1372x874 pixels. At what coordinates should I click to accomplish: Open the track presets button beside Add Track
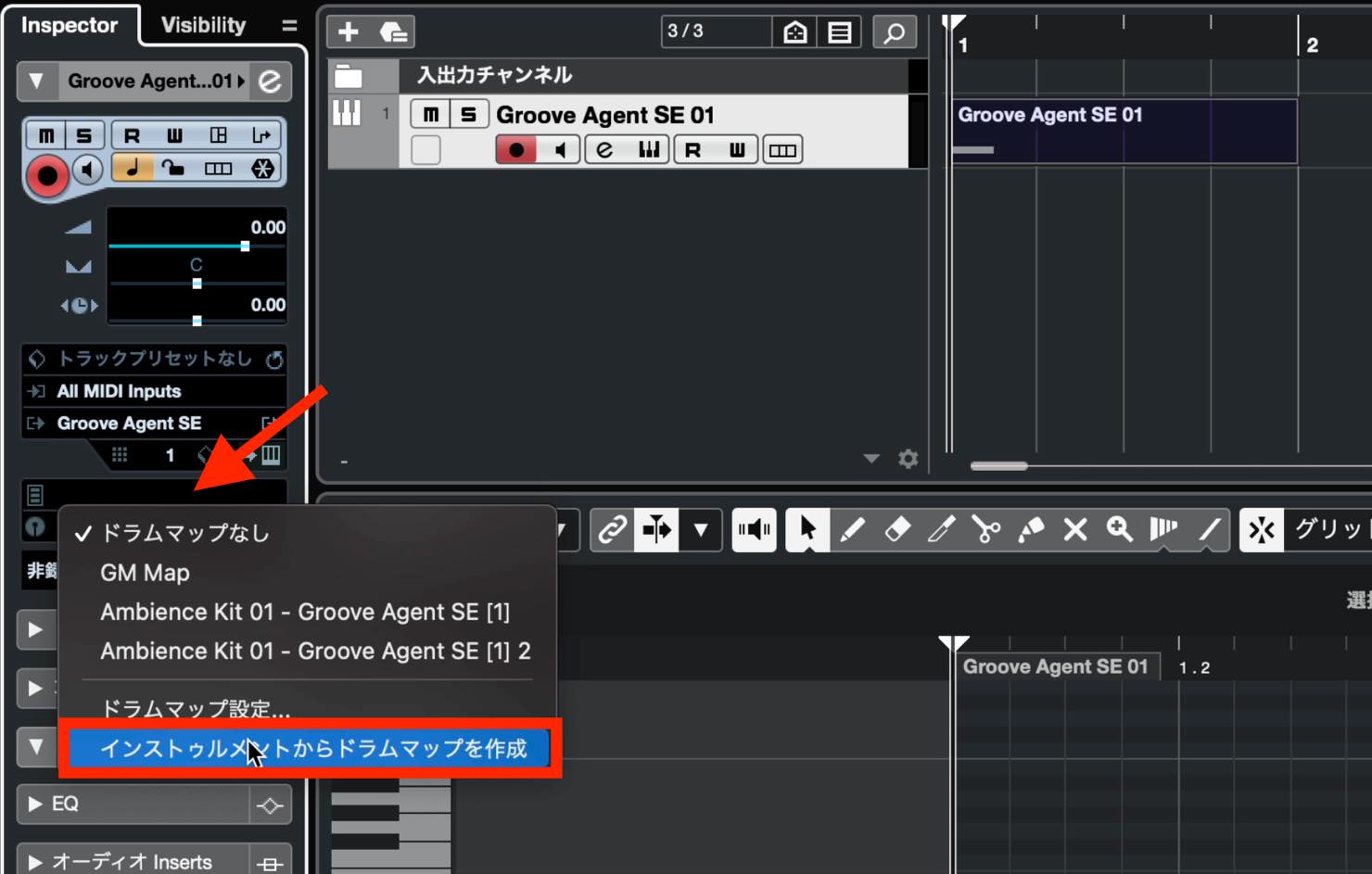point(394,32)
